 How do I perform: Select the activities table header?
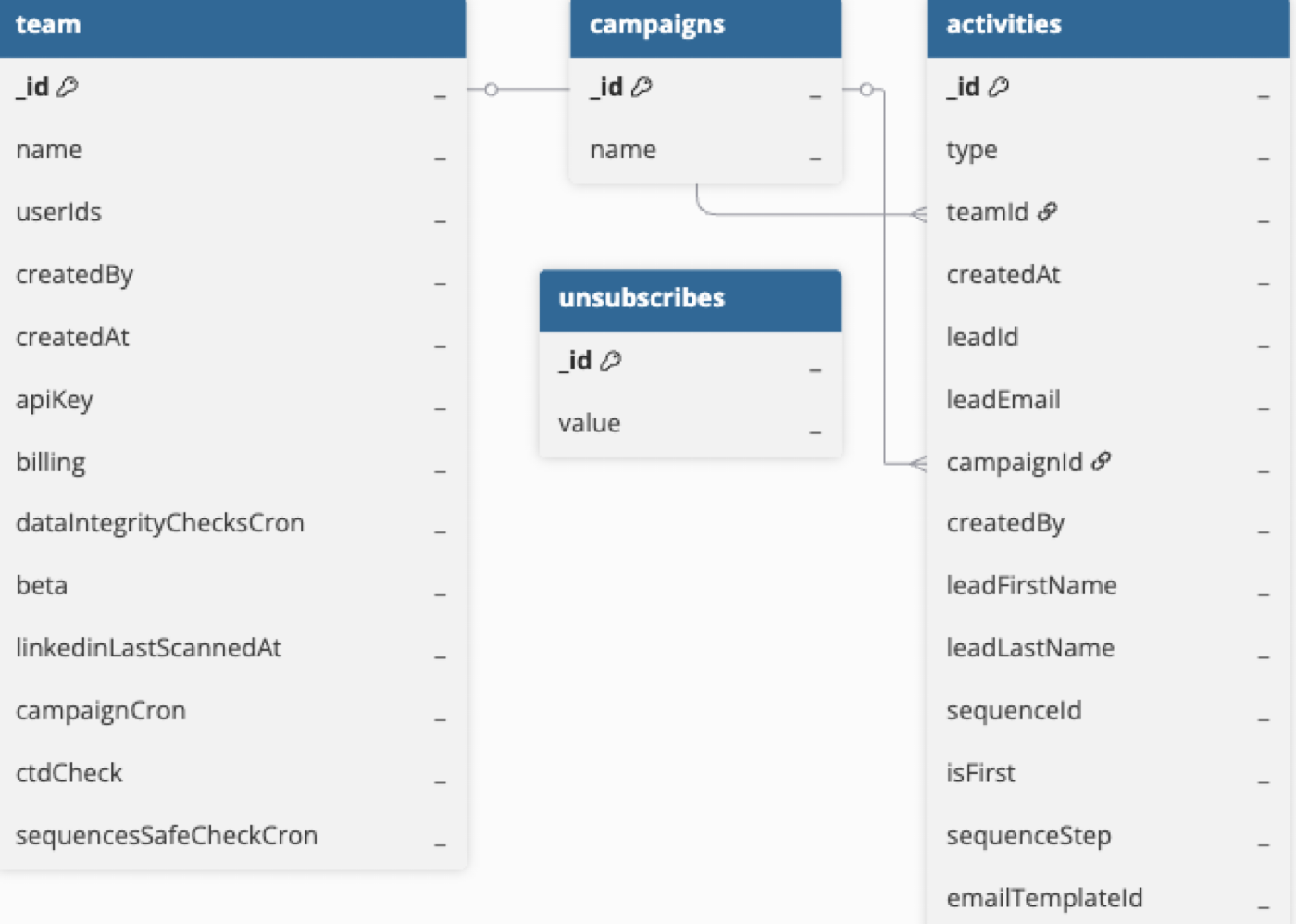coord(1108,26)
